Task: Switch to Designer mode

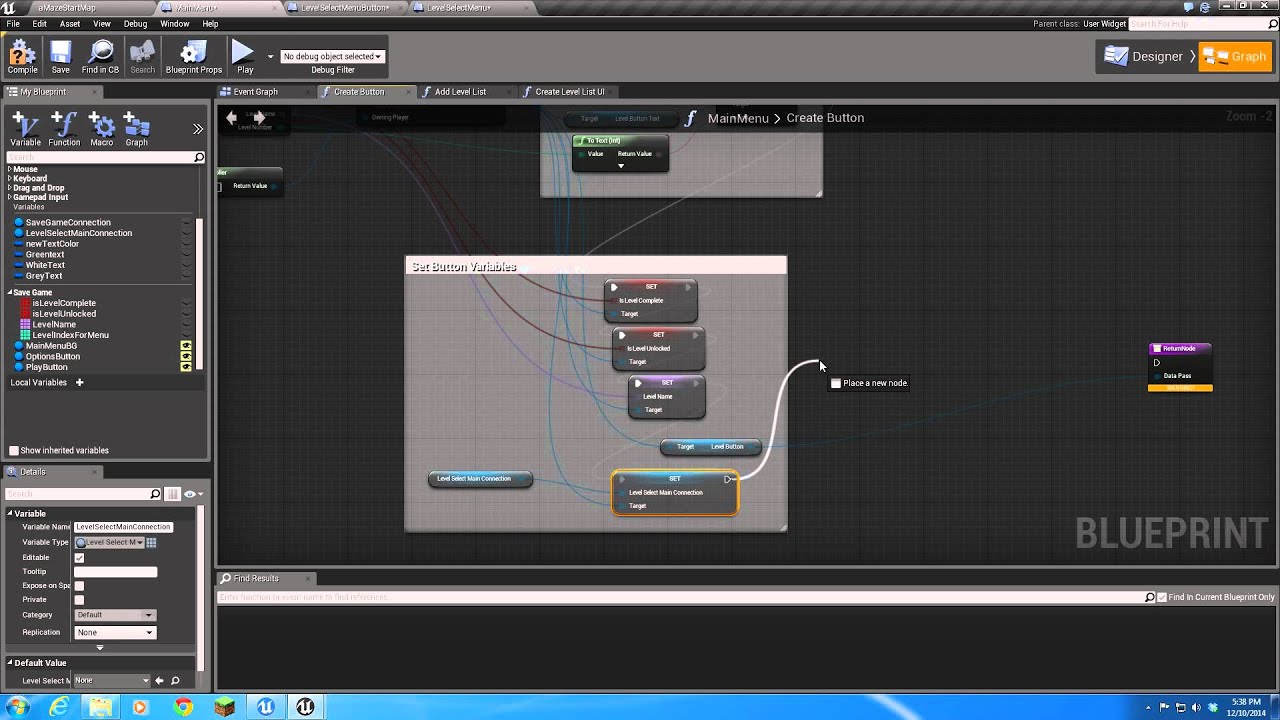Action: point(1146,57)
